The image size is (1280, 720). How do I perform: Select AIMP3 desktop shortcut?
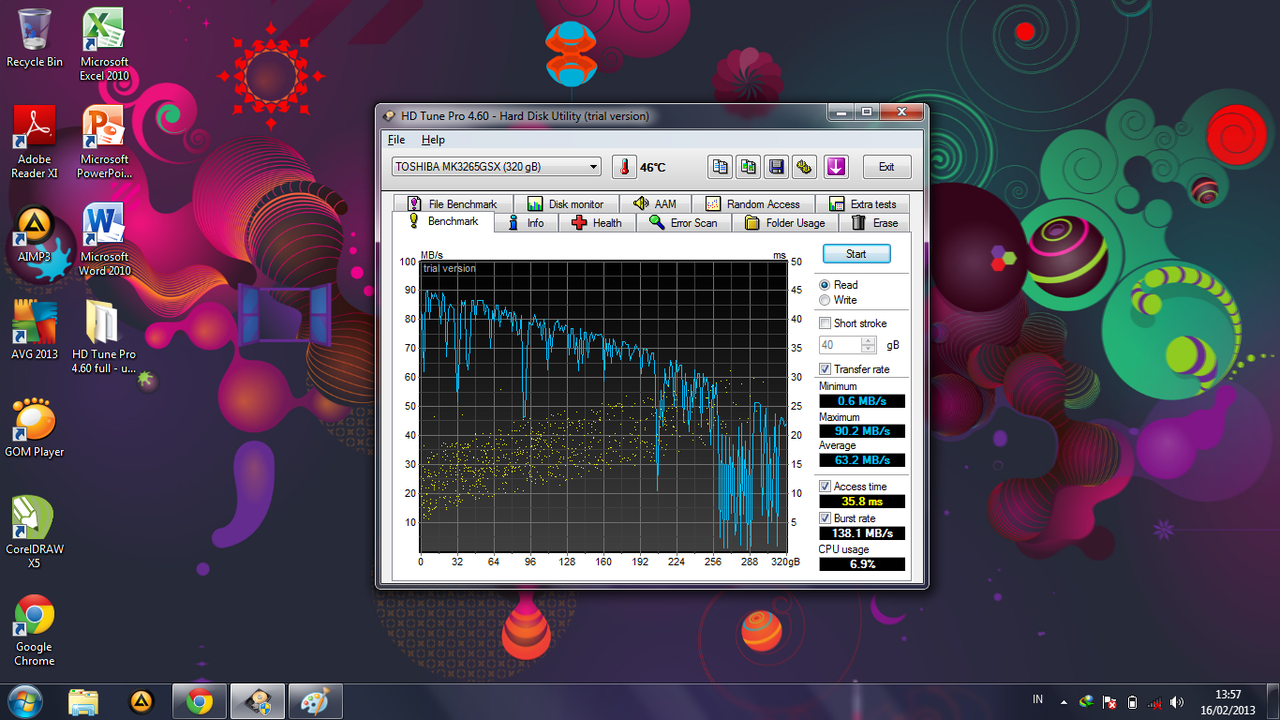pyautogui.click(x=34, y=234)
